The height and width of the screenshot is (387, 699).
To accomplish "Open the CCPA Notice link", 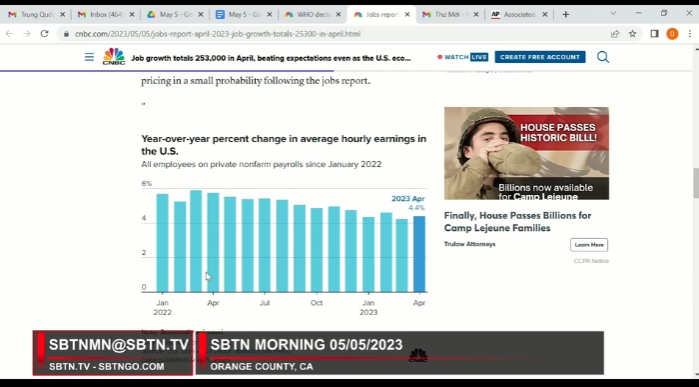I will (x=591, y=261).
